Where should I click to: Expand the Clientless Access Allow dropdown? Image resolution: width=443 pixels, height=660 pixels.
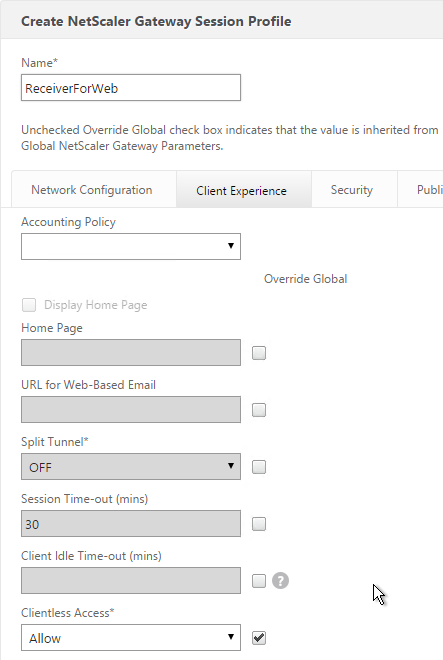[x=131, y=638]
